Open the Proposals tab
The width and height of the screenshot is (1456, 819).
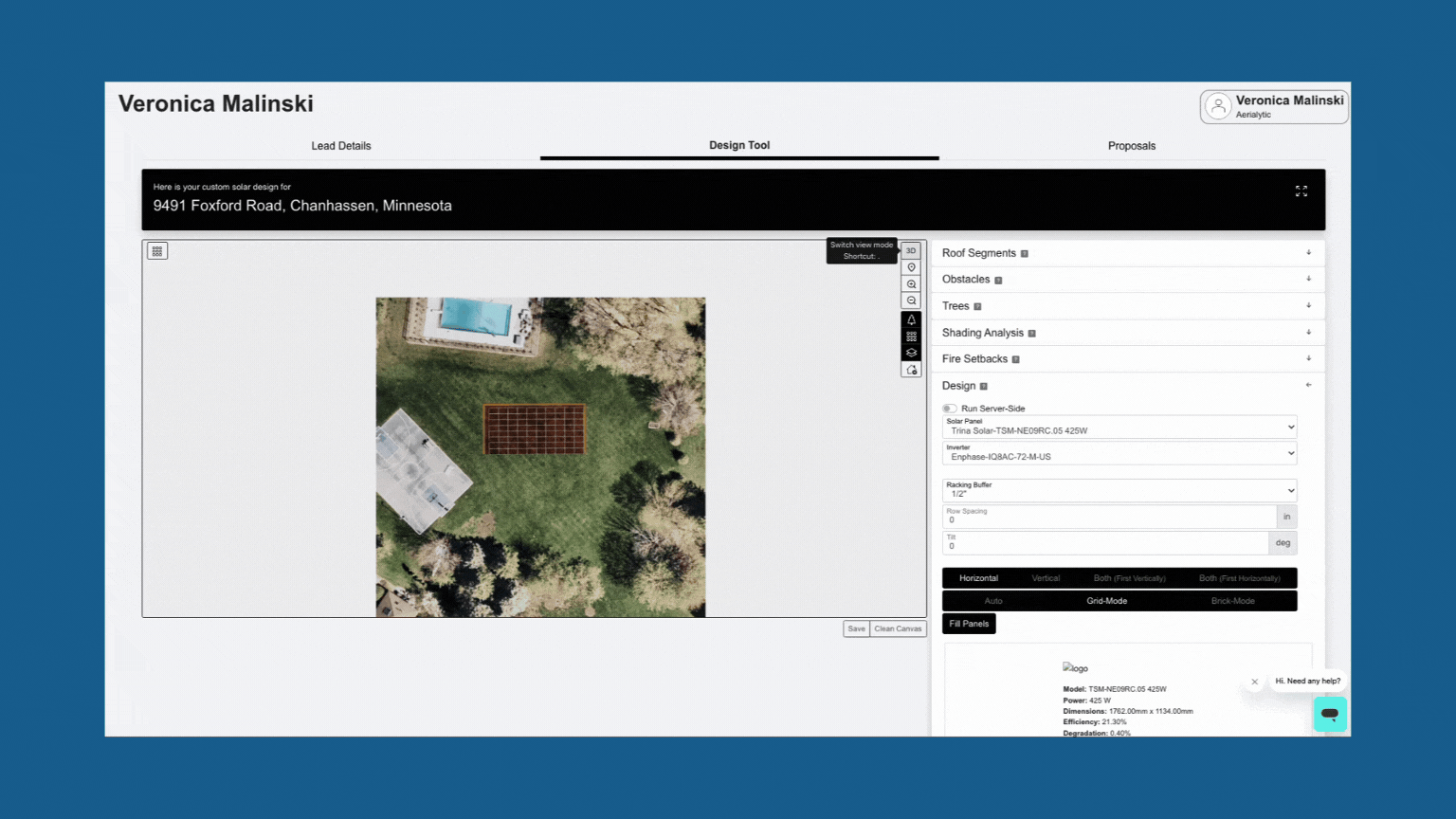(1132, 146)
